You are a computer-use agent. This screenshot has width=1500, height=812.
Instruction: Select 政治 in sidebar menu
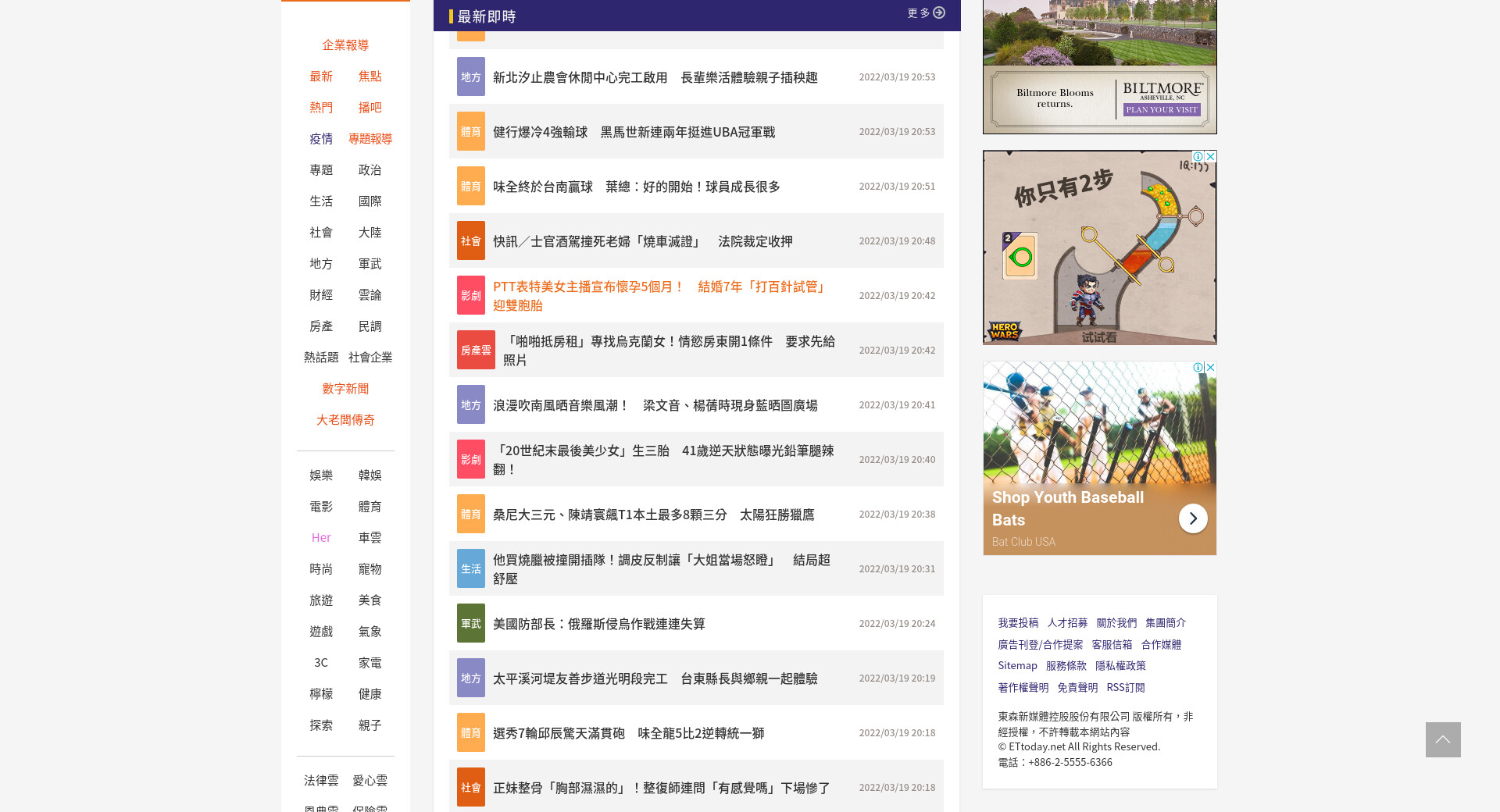370,170
